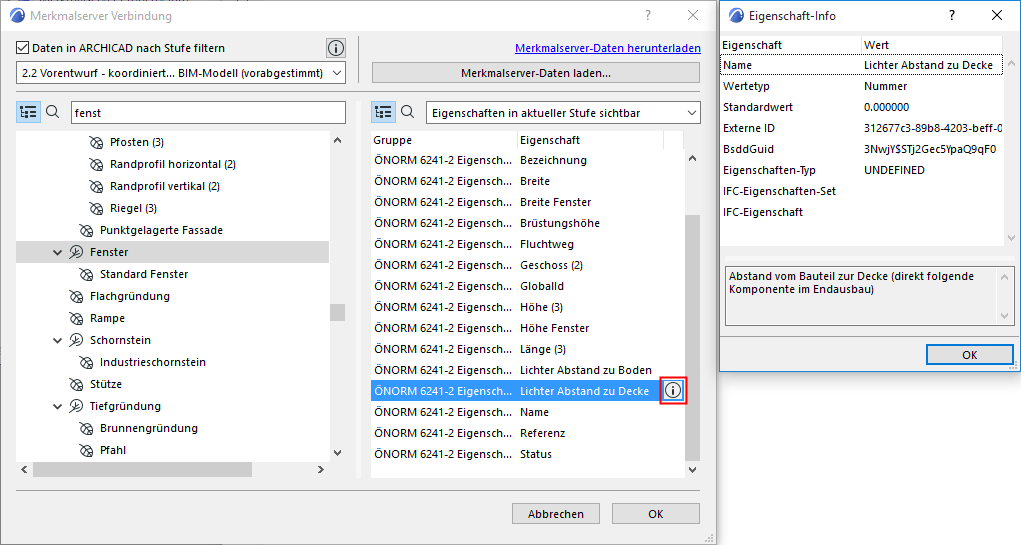This screenshot has height=545, width=1021.
Task: Click Riegel (3) item icon
Action: pos(96,208)
